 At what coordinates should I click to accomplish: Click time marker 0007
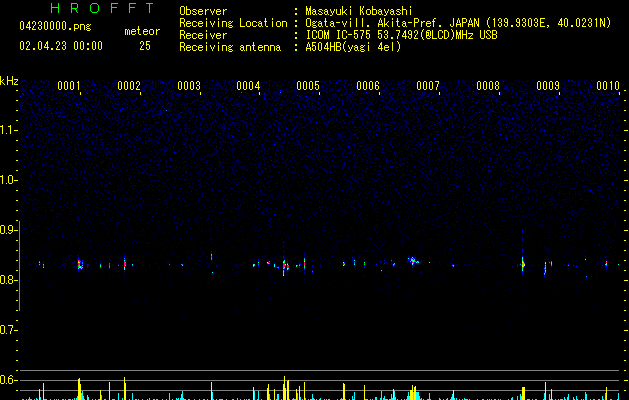[428, 86]
